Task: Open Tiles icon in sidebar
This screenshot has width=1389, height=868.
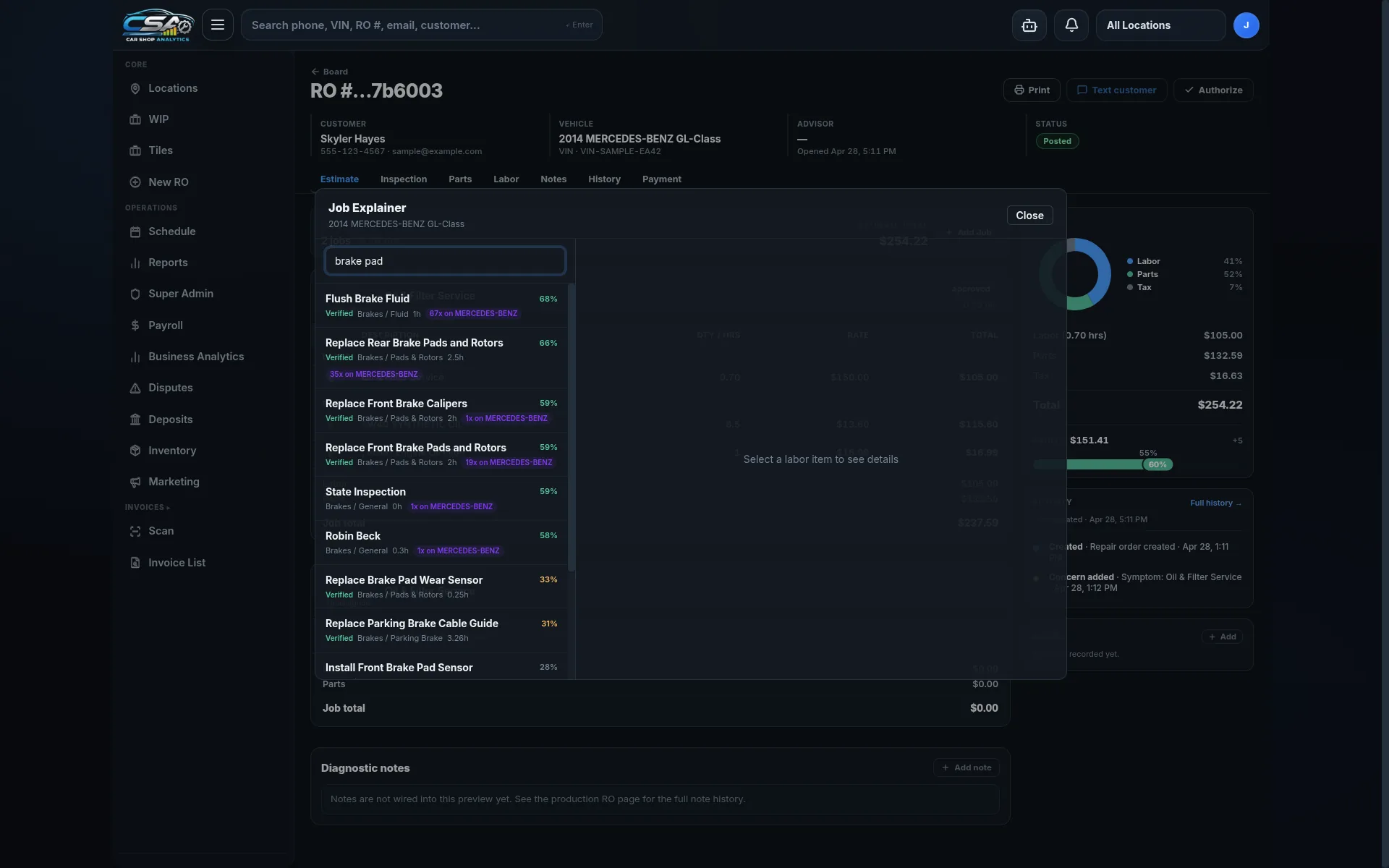Action: coord(135,150)
